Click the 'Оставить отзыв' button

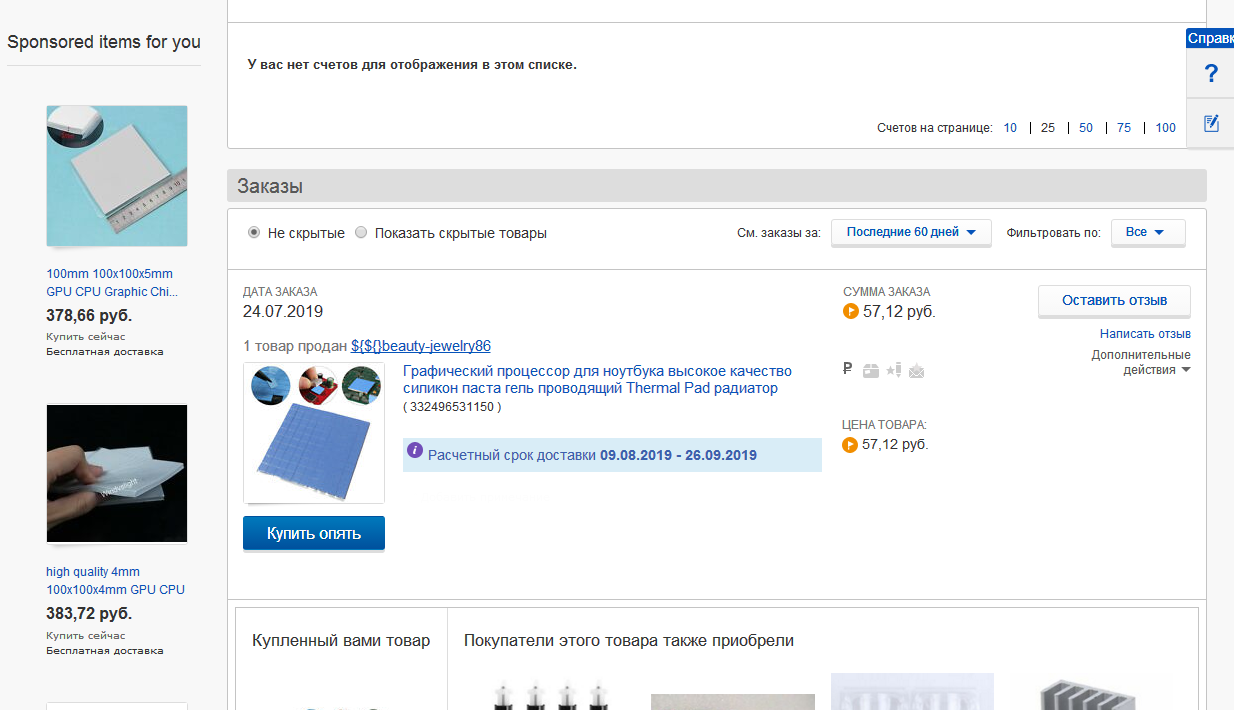tap(1114, 301)
